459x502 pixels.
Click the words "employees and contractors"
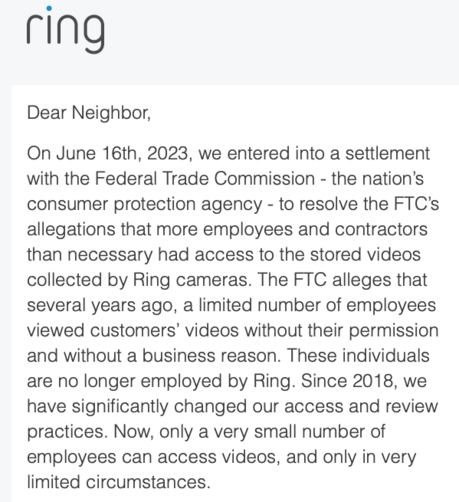(x=315, y=229)
